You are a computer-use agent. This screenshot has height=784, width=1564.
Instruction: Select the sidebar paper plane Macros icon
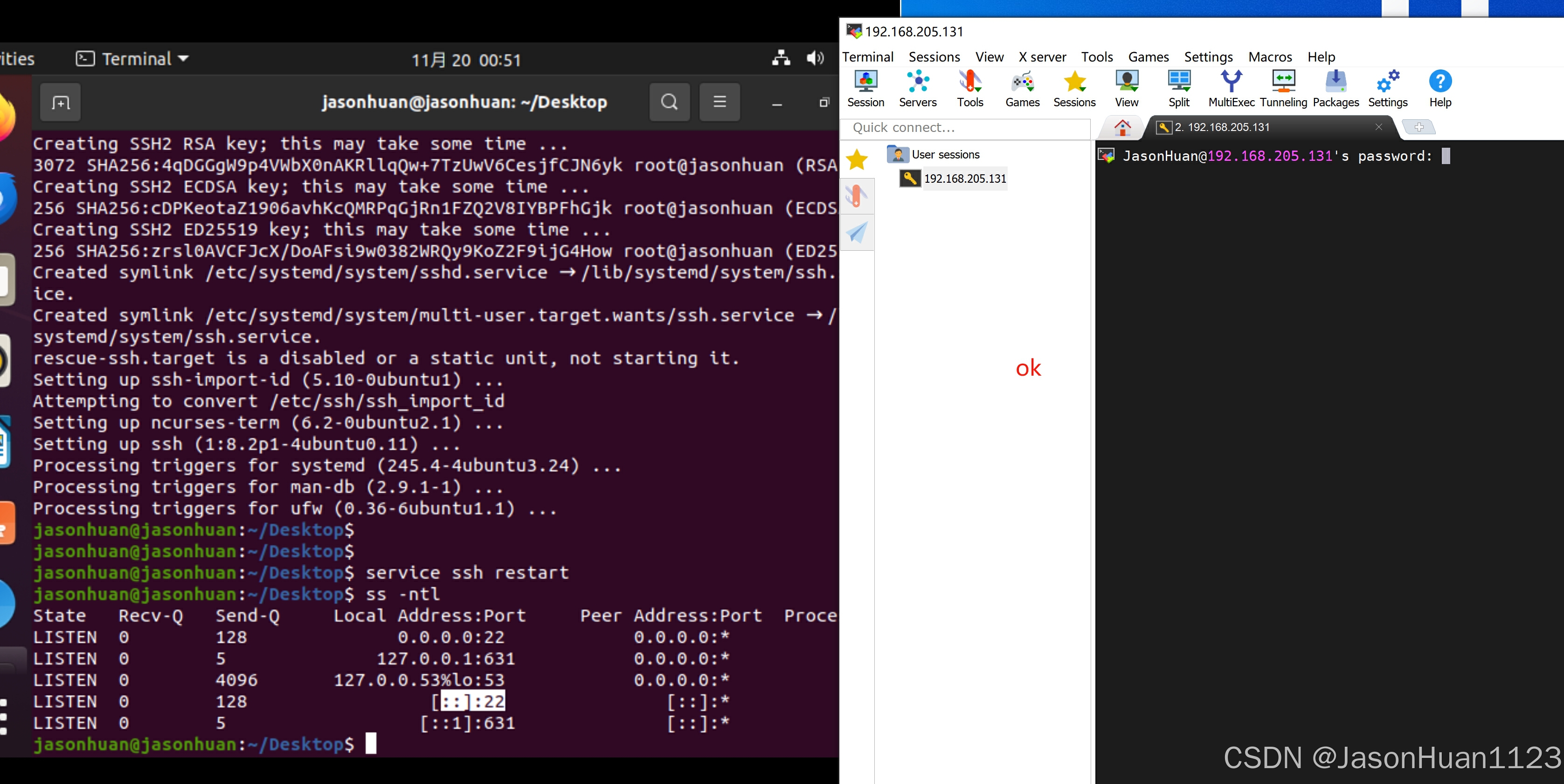(857, 233)
